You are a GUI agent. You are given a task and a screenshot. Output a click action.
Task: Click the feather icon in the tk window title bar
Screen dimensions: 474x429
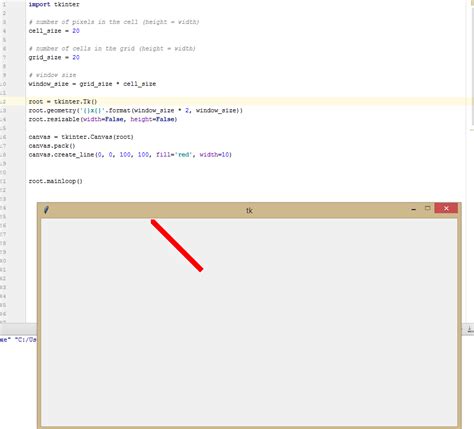click(46, 210)
